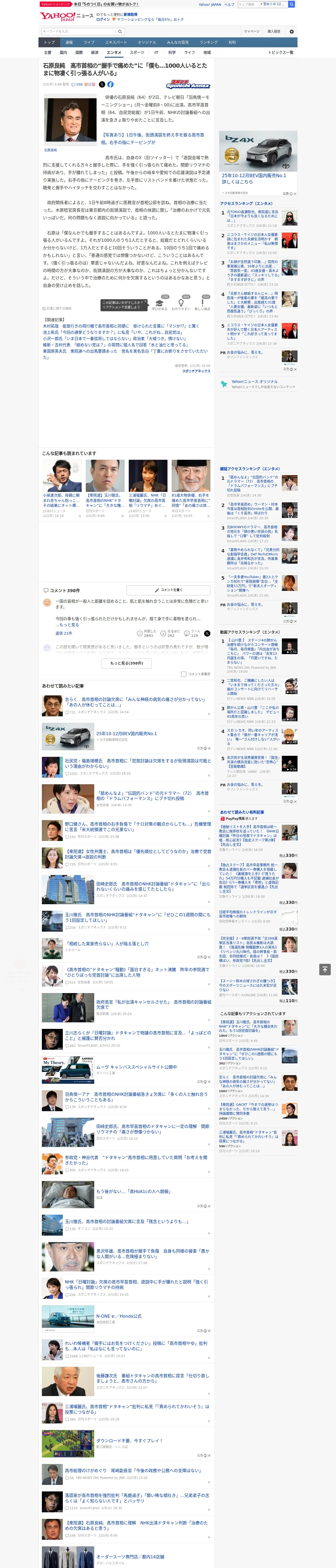Click the 学びがある reaction icon

tap(160, 303)
